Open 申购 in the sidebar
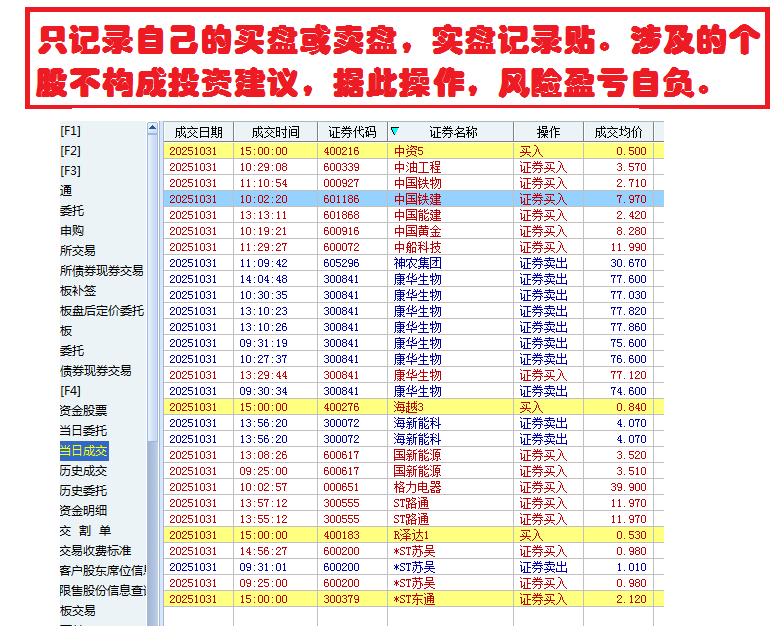Screen dimensions: 781x632 pyautogui.click(x=72, y=231)
